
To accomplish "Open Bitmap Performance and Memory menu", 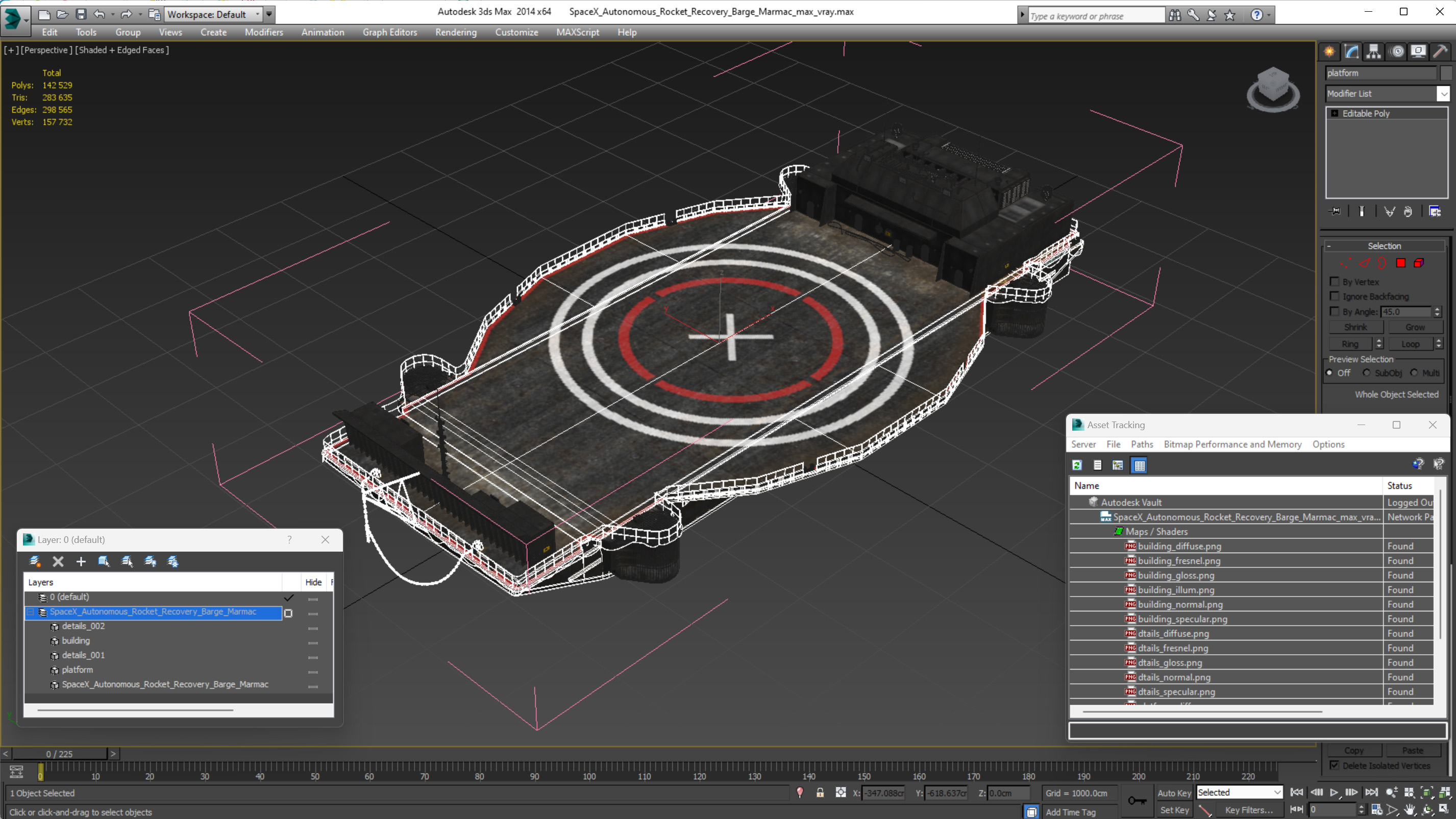I will (x=1232, y=444).
